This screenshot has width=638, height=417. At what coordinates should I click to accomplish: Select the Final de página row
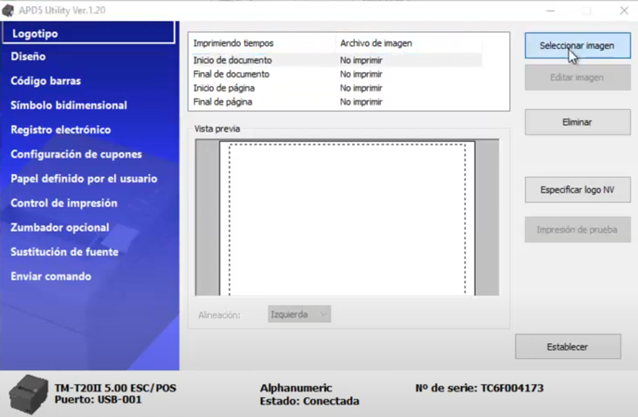pos(336,102)
